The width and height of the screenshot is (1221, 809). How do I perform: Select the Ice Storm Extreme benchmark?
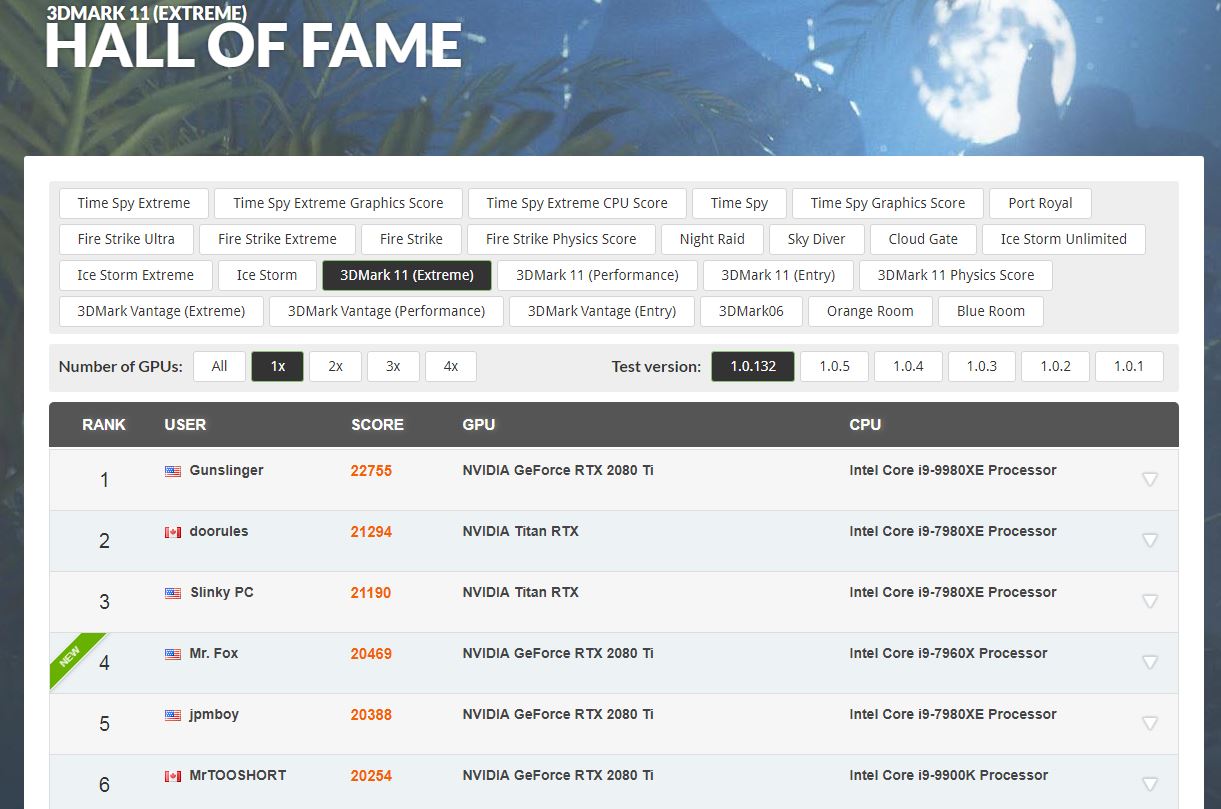click(x=136, y=275)
